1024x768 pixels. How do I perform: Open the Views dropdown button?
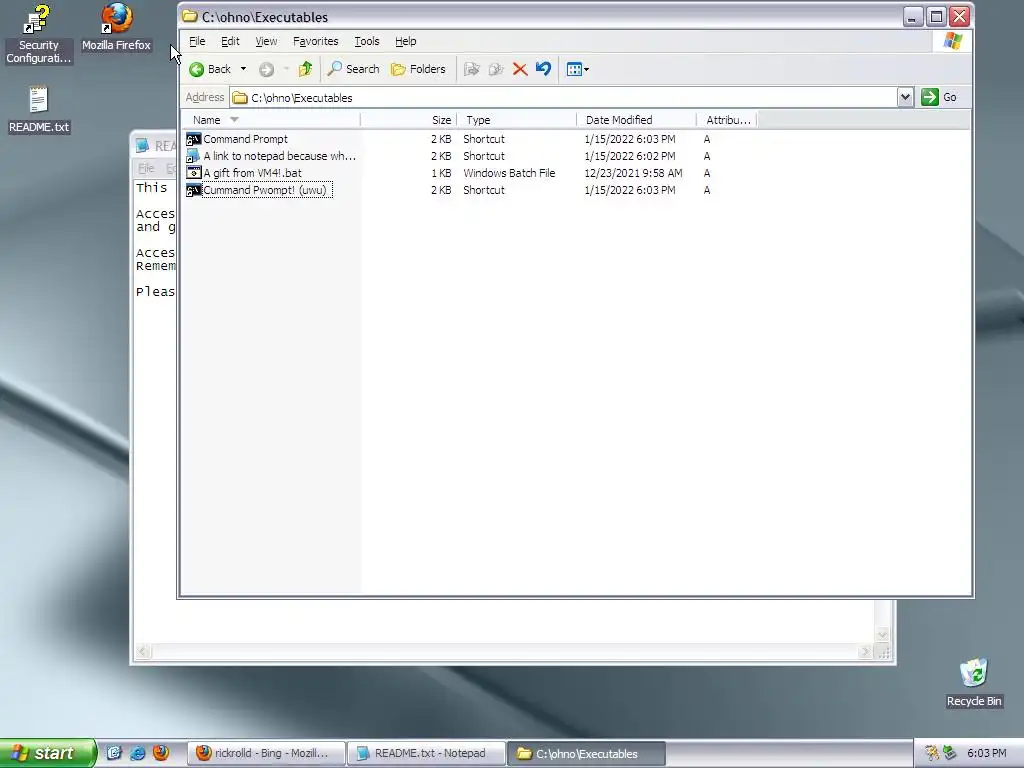[x=578, y=69]
